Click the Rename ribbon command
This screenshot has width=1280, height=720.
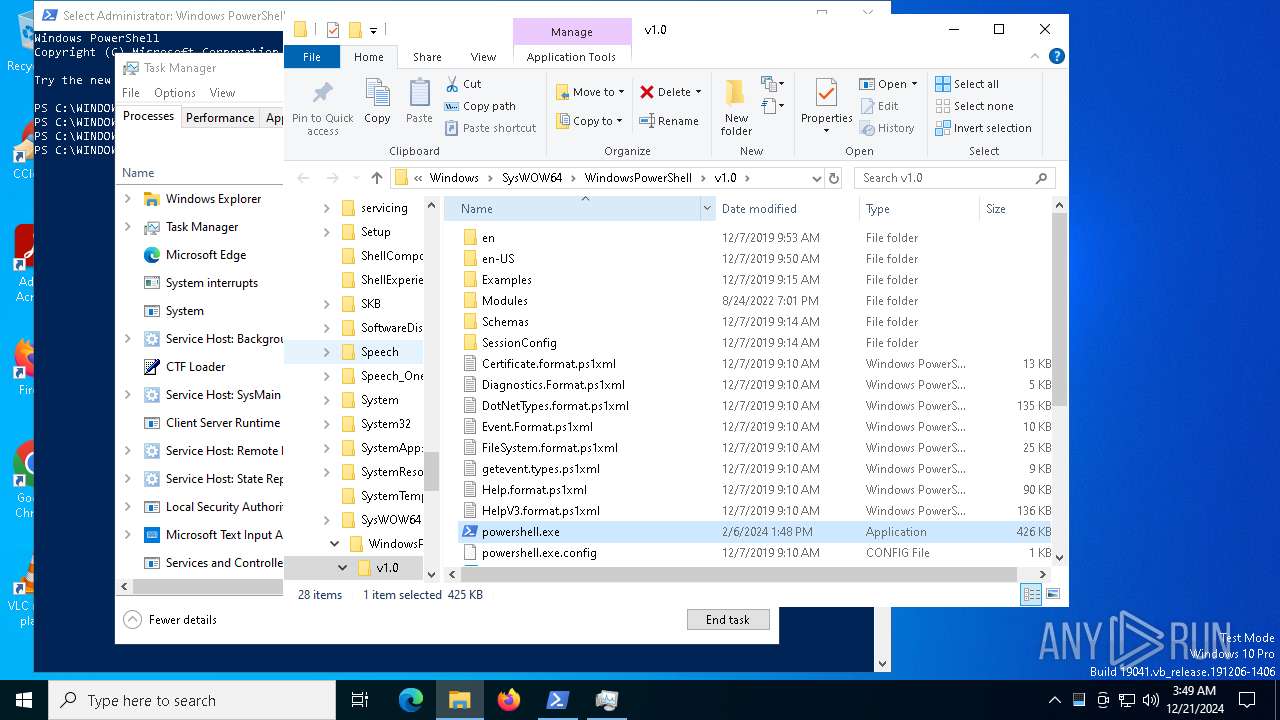(x=669, y=121)
